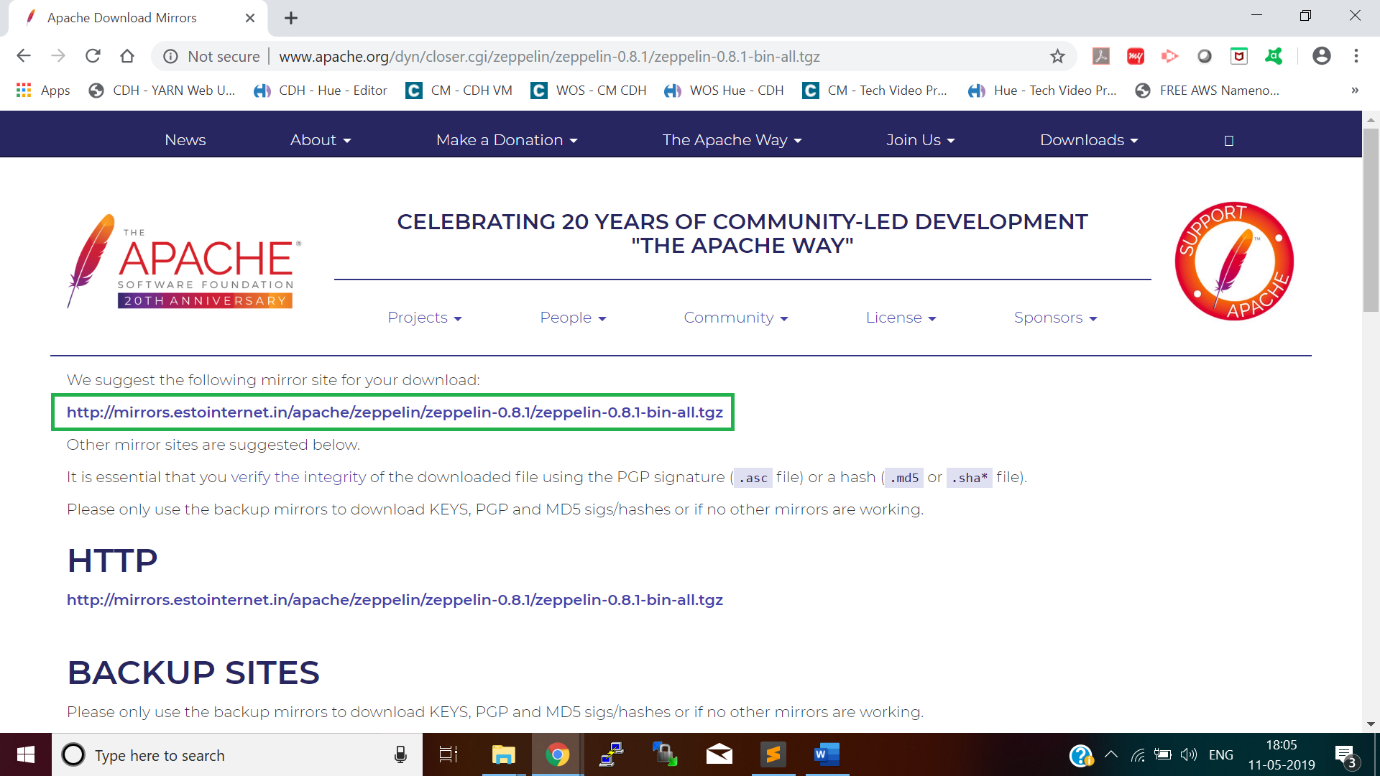Open the verify the integrity link
This screenshot has width=1380, height=776.
(x=298, y=477)
